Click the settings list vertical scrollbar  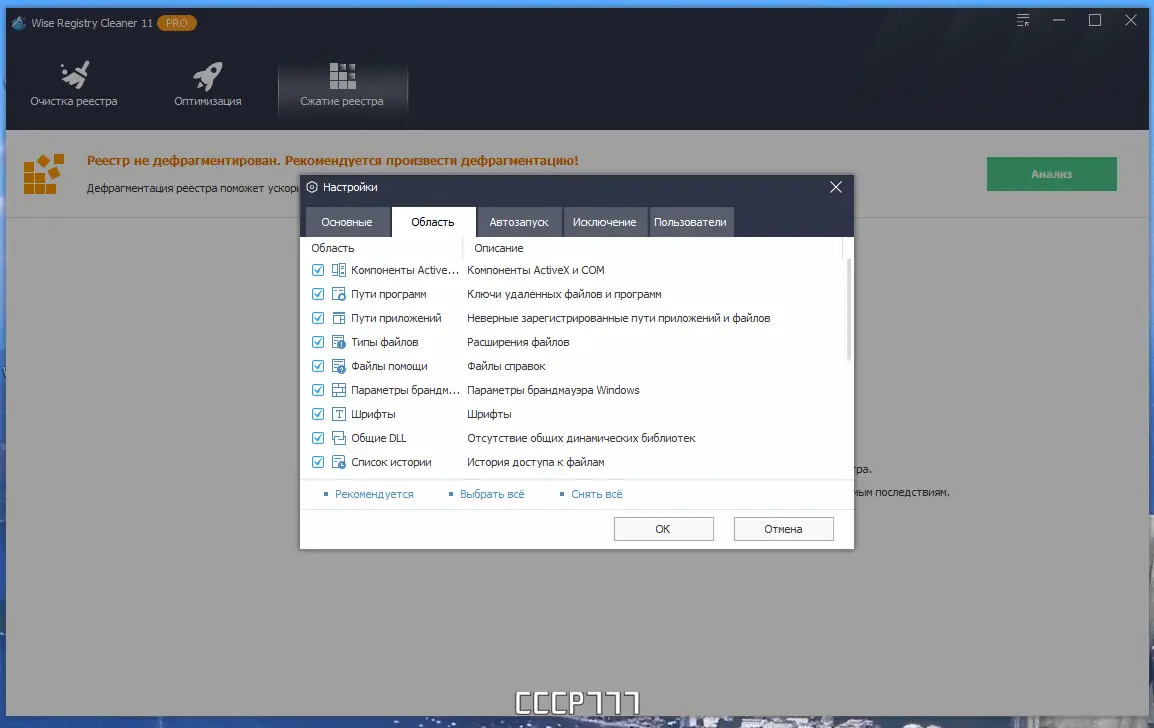(849, 309)
